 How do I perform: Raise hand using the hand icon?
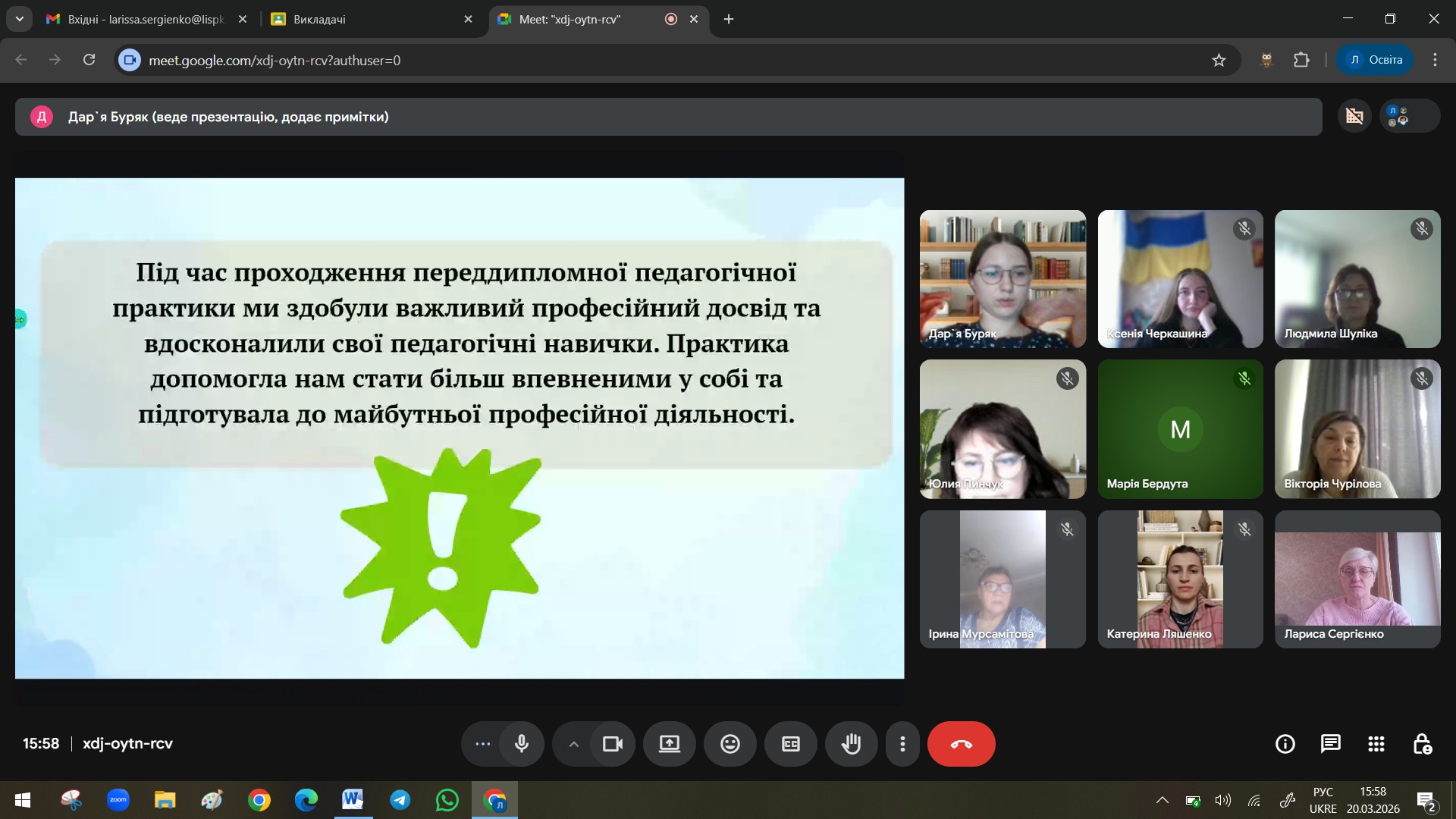point(851,744)
